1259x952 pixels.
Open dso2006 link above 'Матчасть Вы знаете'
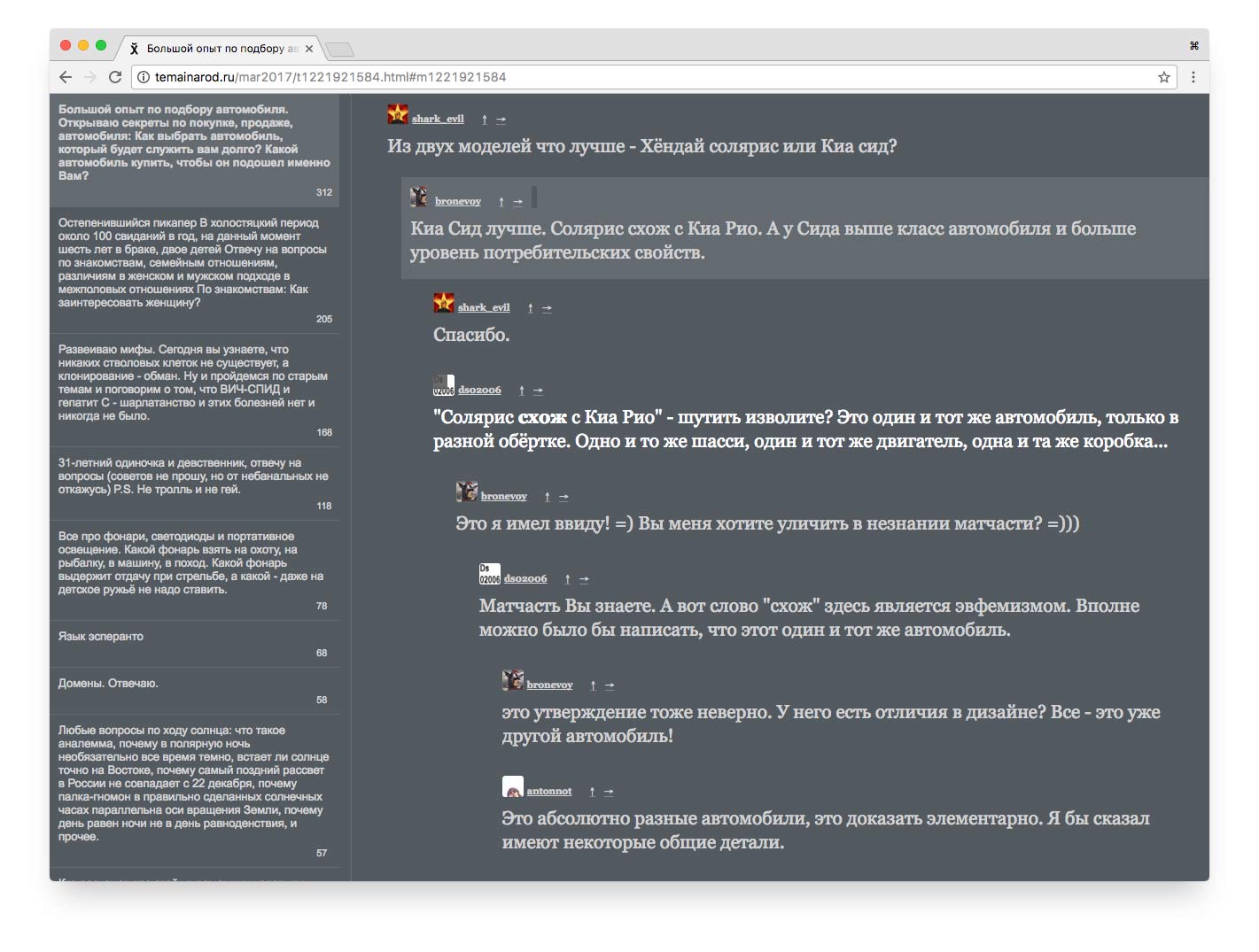click(525, 578)
